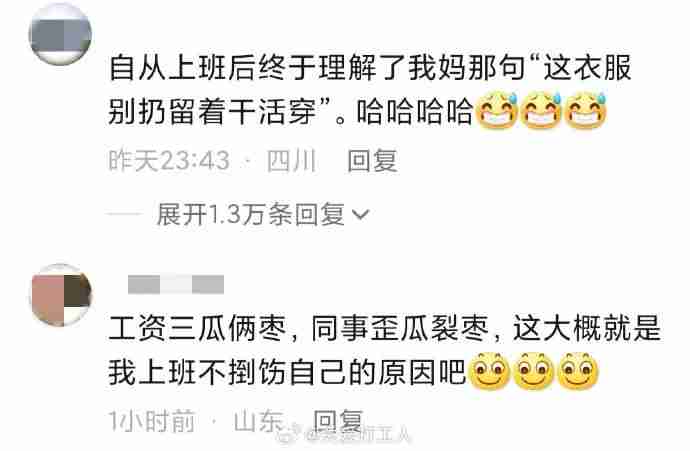Tap the last smiley emoji in second comment
The width and height of the screenshot is (690, 451).
(x=578, y=371)
